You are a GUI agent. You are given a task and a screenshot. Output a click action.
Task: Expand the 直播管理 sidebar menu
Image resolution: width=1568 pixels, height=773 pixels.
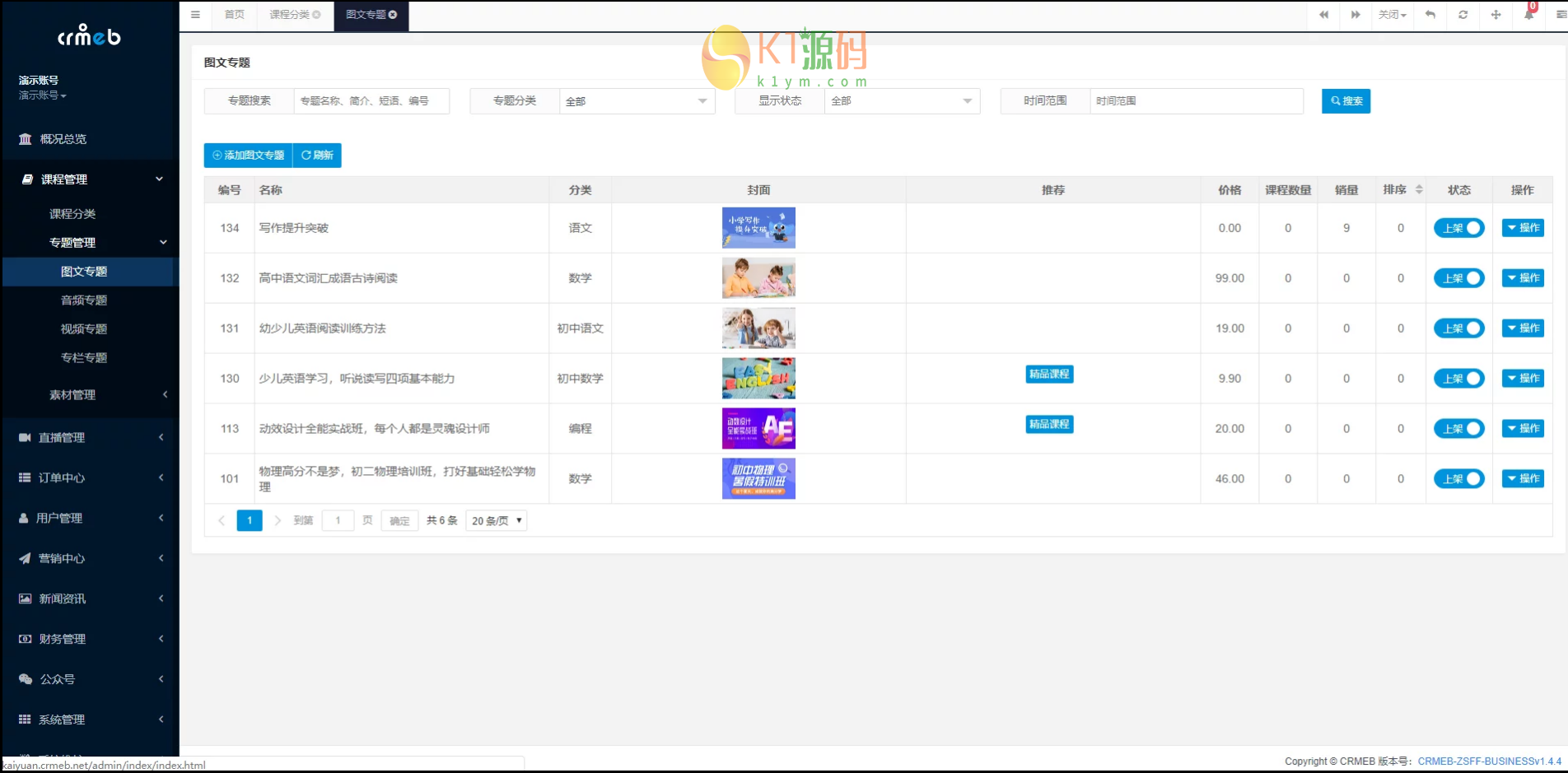point(90,438)
